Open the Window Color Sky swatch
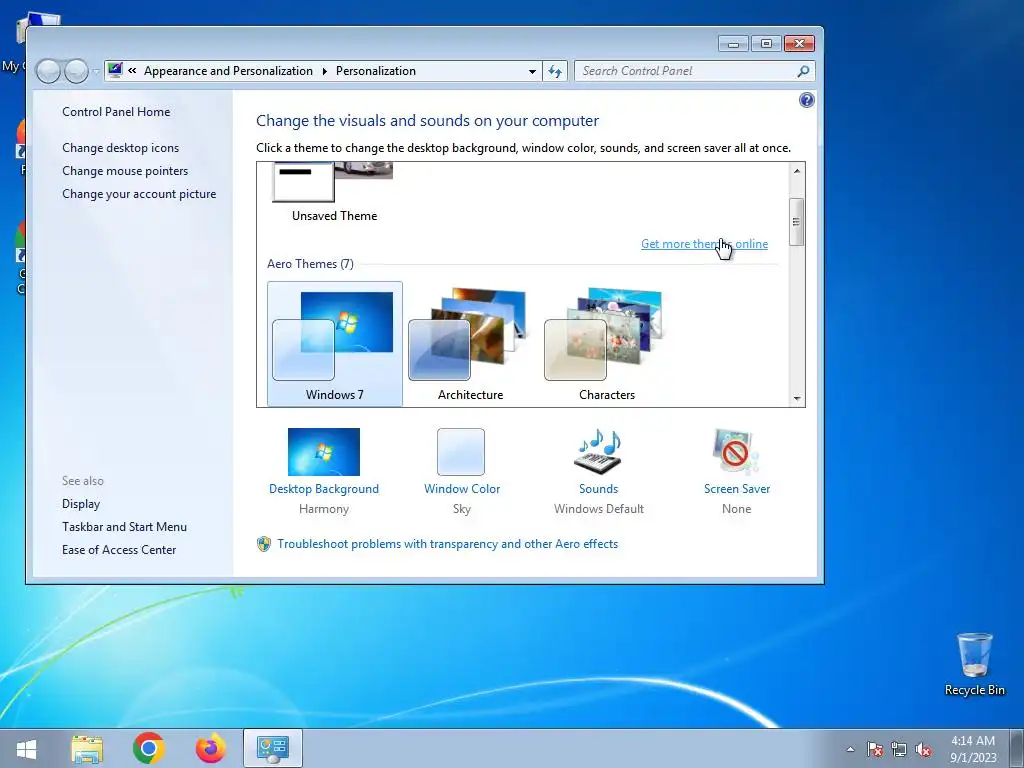The image size is (1024, 768). pyautogui.click(x=461, y=451)
